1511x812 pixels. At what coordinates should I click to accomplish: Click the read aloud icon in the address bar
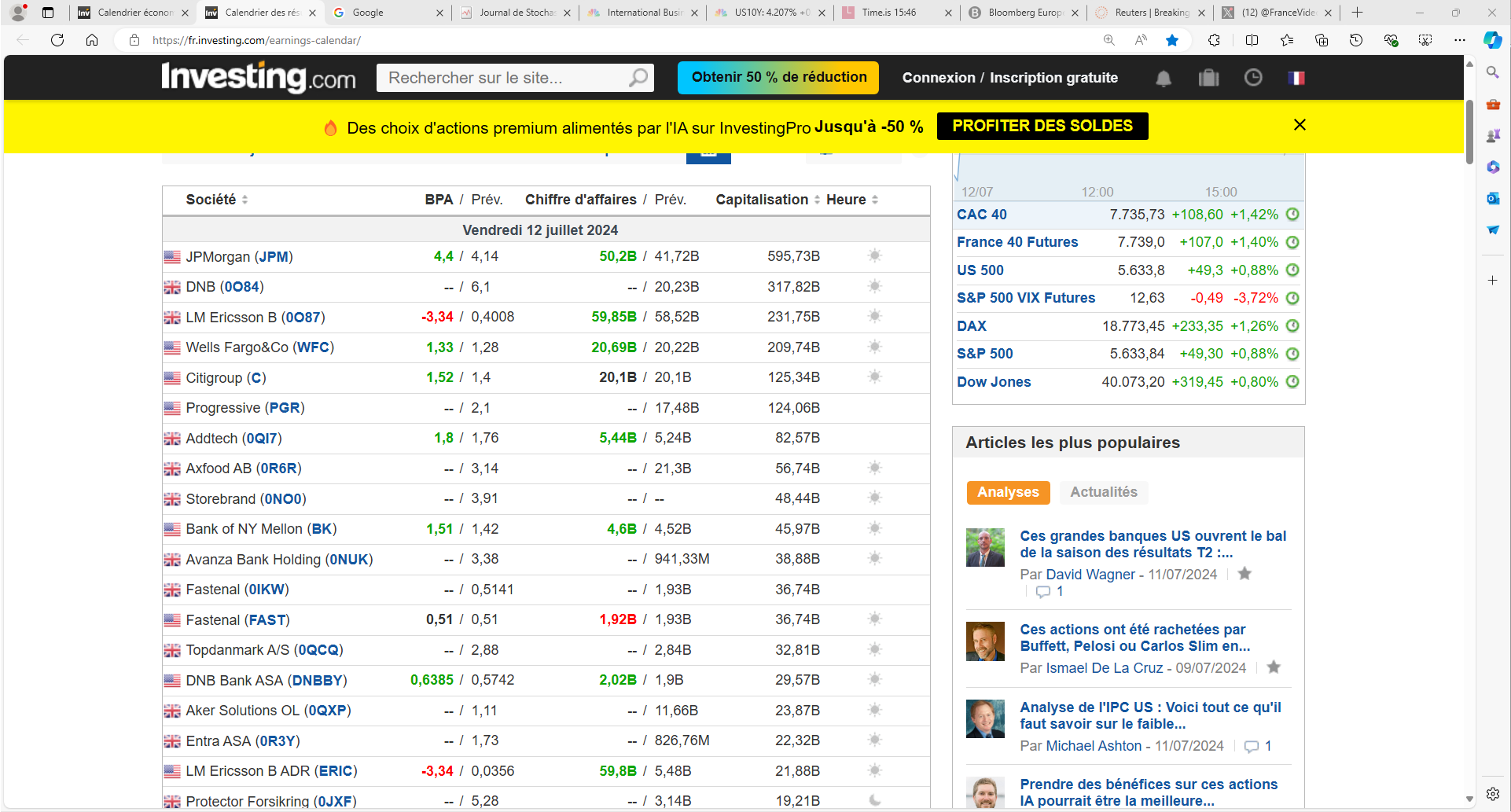pyautogui.click(x=1141, y=40)
